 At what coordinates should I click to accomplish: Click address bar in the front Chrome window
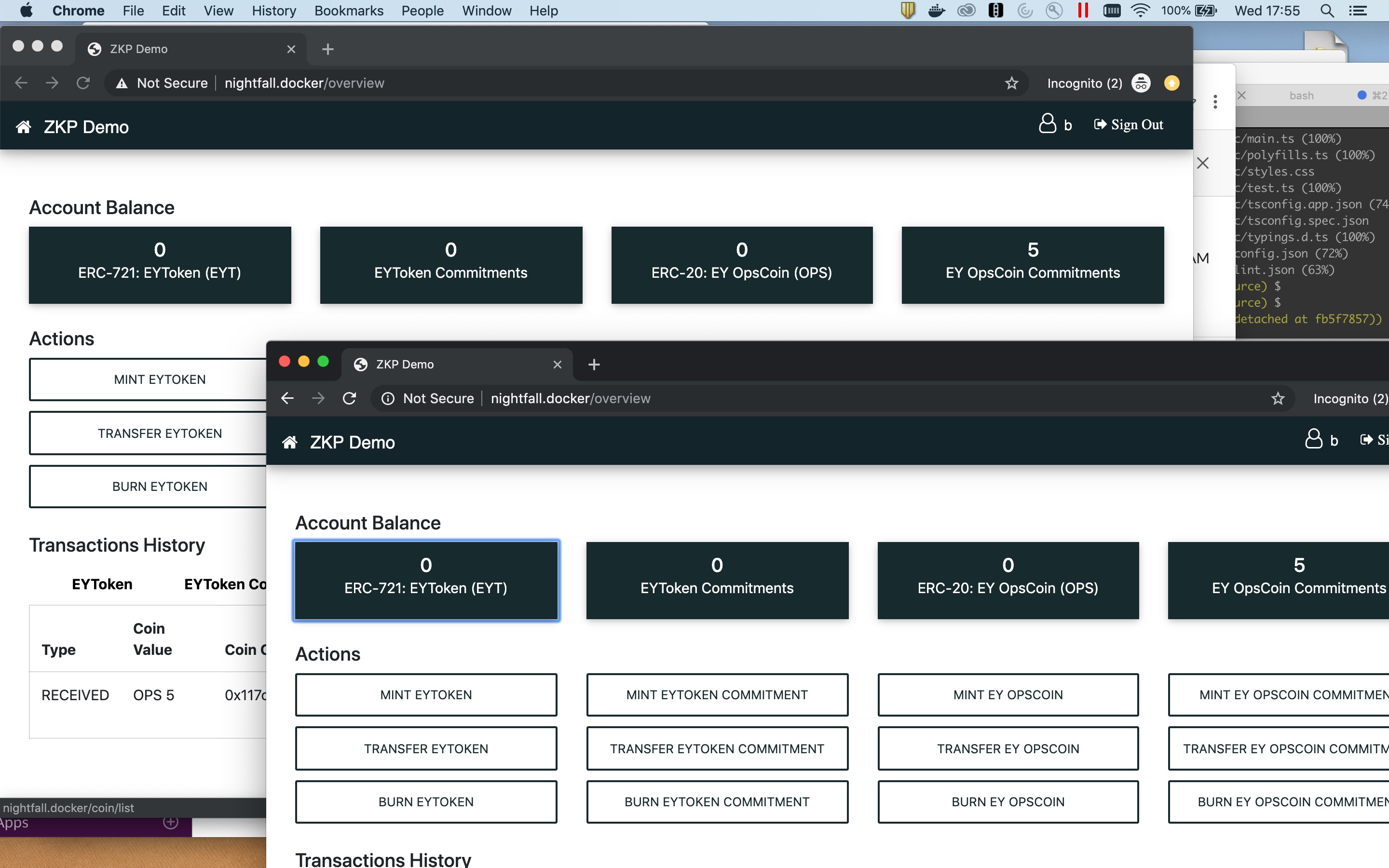tap(832, 398)
